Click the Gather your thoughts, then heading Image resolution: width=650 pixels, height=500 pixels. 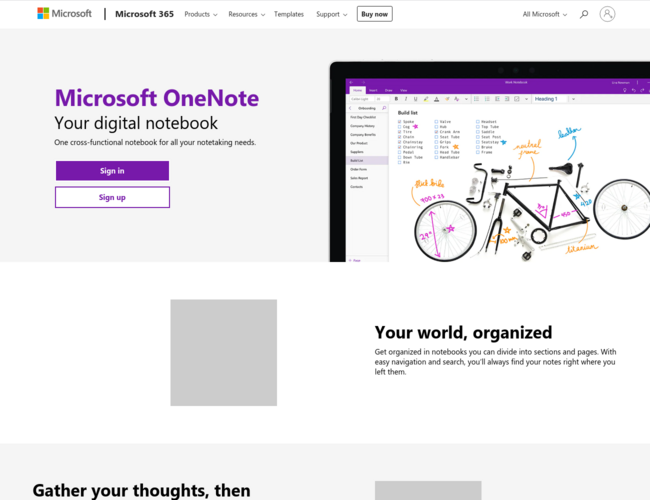pyautogui.click(x=141, y=490)
